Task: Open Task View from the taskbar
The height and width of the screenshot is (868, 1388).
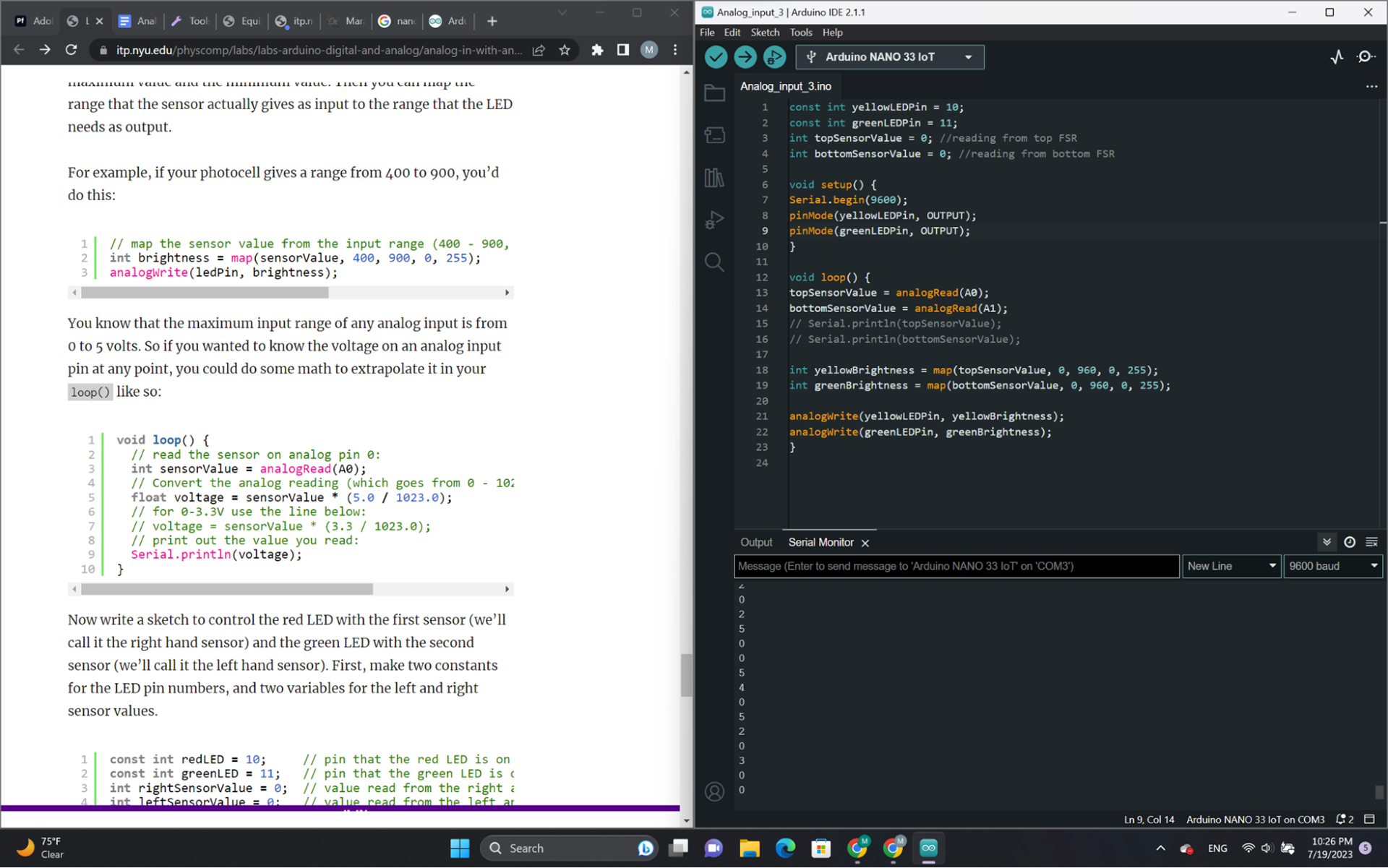Action: pos(678,848)
